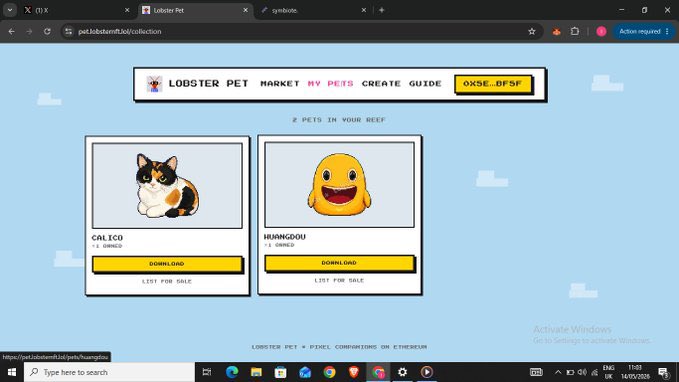Open File Explorer from the taskbar
Viewport: 679px width, 382px height.
(256, 372)
